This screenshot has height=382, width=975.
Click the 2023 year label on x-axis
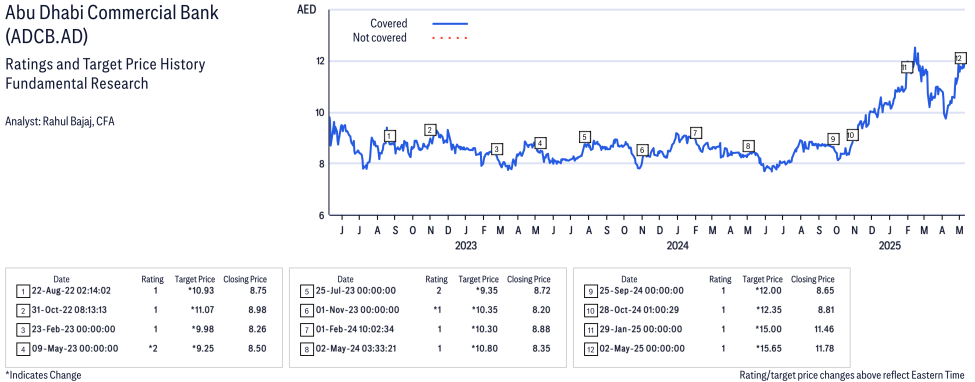coord(466,245)
